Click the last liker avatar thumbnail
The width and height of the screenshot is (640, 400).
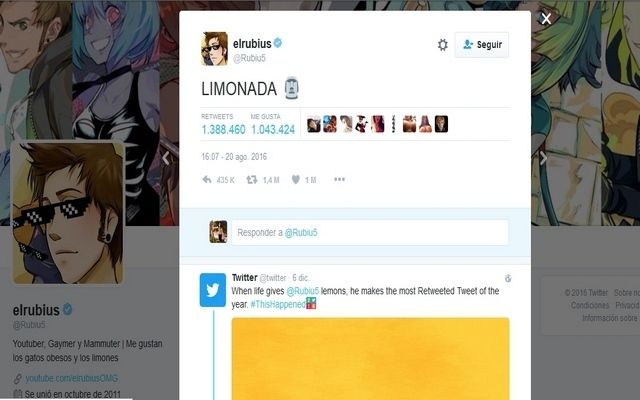tap(441, 124)
